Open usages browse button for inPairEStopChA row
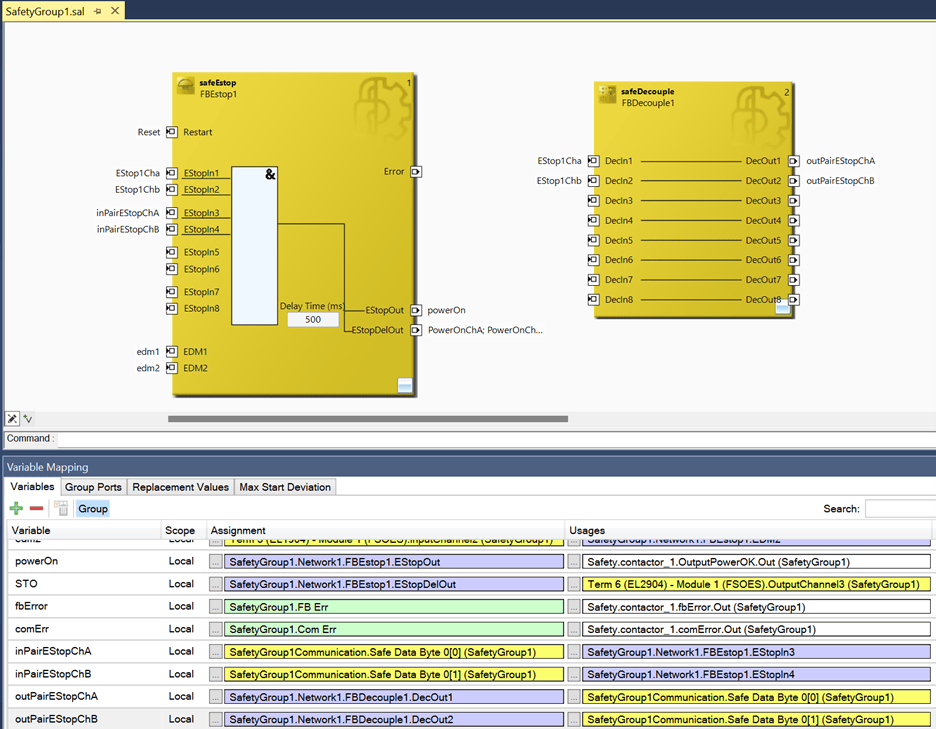 click(x=574, y=652)
